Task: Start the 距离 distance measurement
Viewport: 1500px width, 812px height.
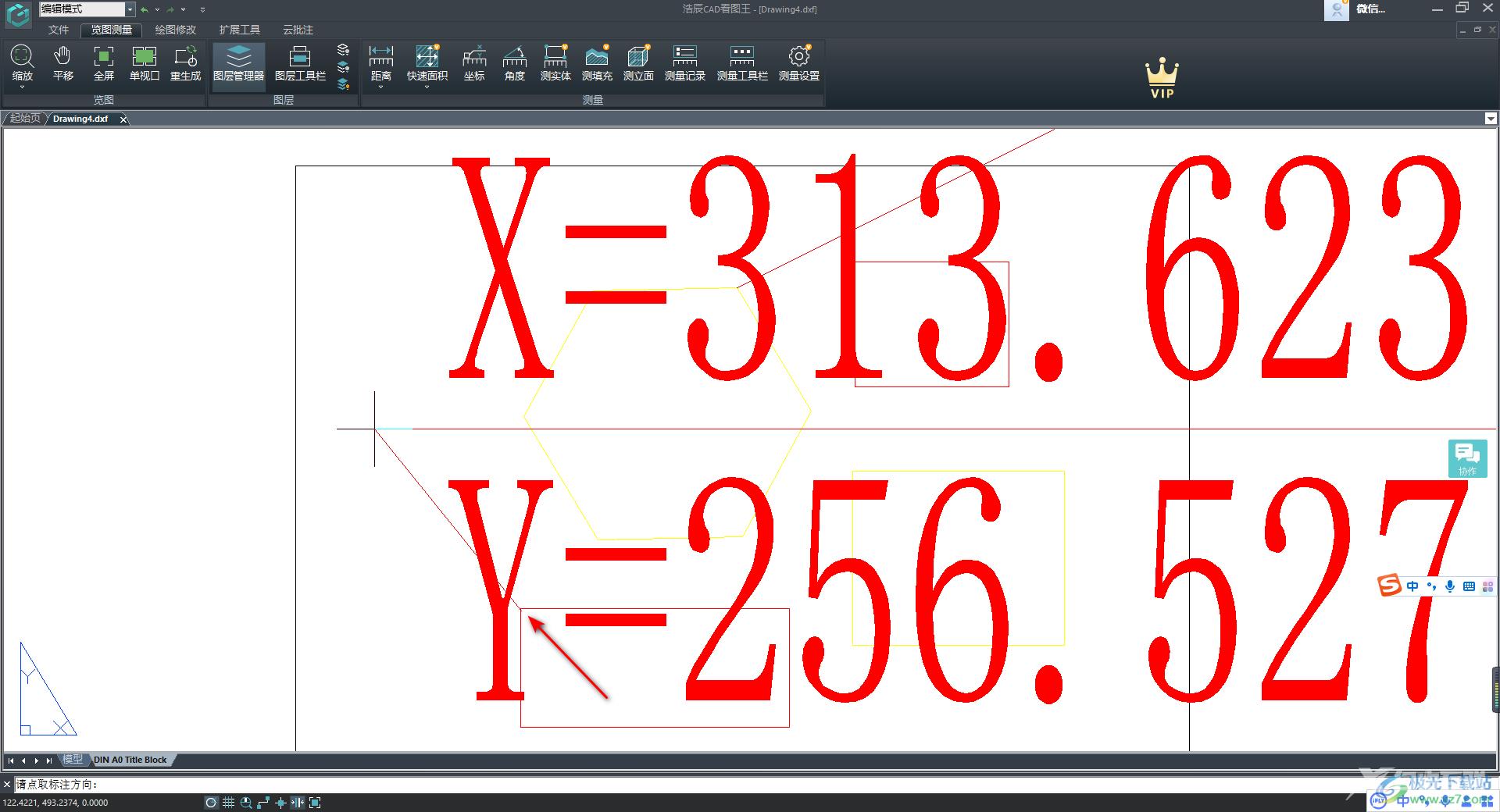Action: click(380, 62)
